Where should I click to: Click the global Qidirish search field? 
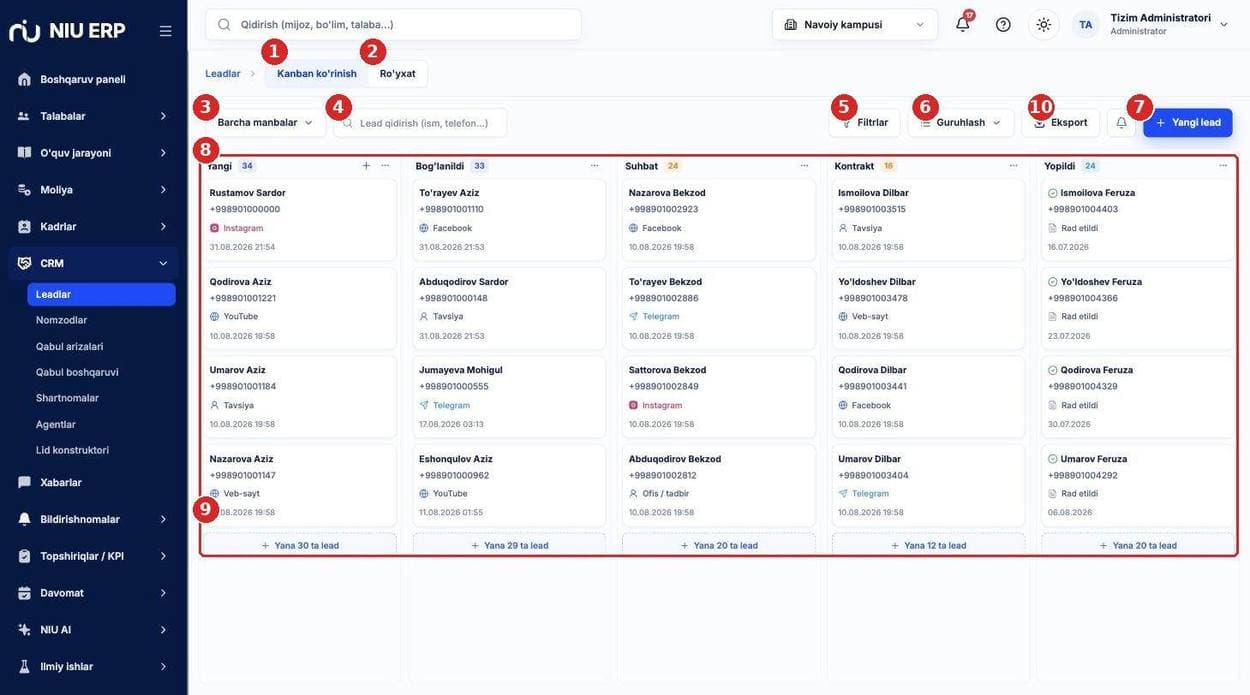pyautogui.click(x=393, y=24)
